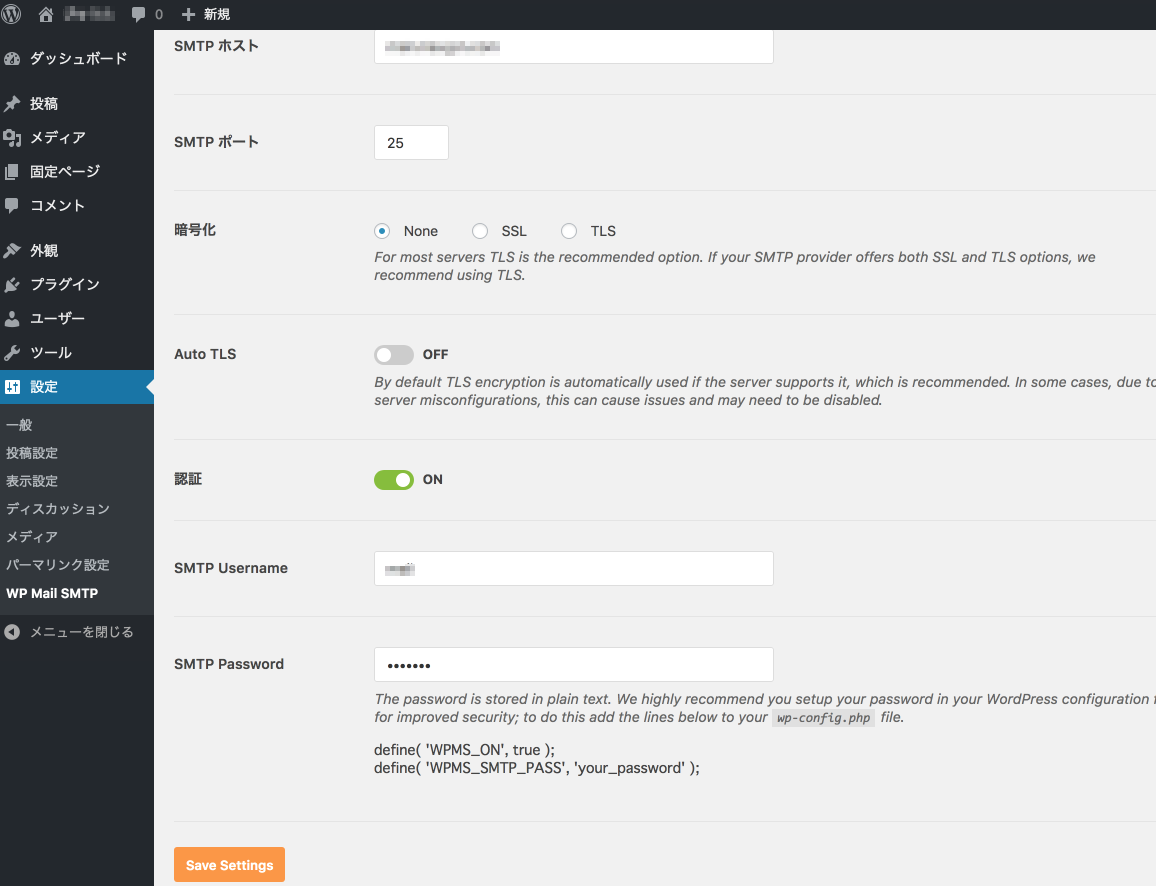The width and height of the screenshot is (1156, 886).
Task: Open ユーザー menu
Action: point(77,318)
